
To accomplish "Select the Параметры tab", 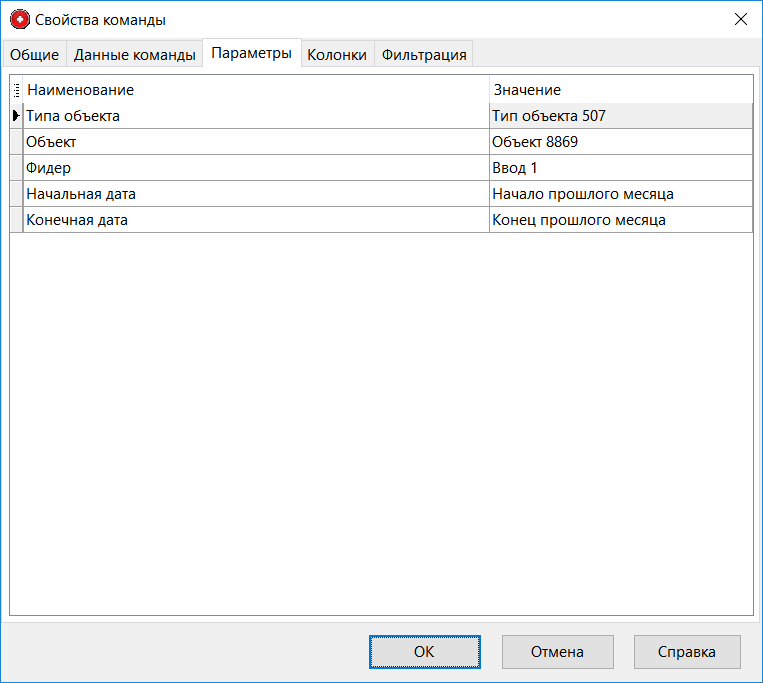I will (x=251, y=54).
